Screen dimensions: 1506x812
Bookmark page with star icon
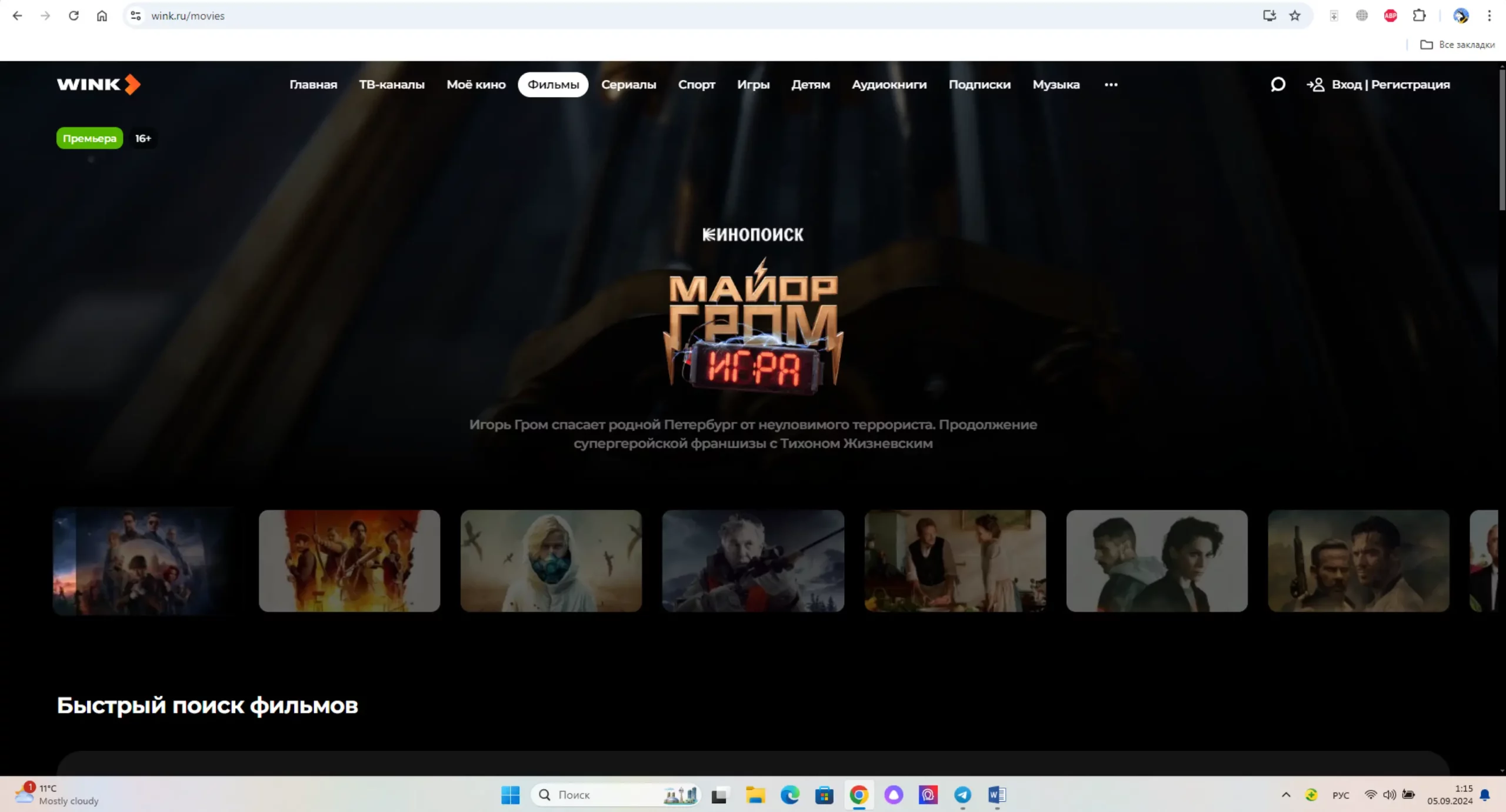pyautogui.click(x=1295, y=16)
